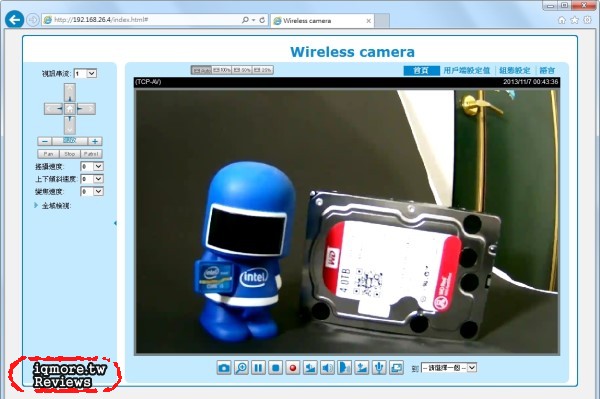
Task: Switch to full screen view icon
Action: coord(396,368)
